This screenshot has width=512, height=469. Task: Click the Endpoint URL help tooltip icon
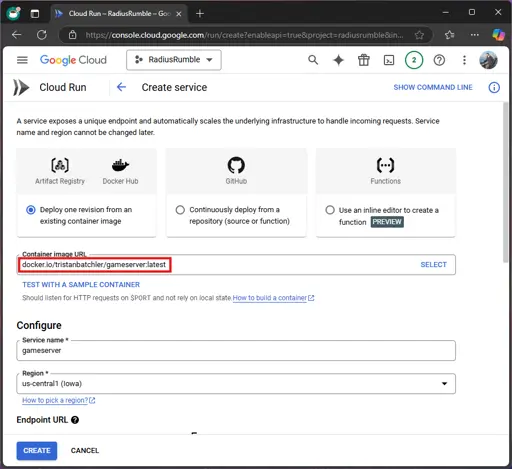coord(75,420)
